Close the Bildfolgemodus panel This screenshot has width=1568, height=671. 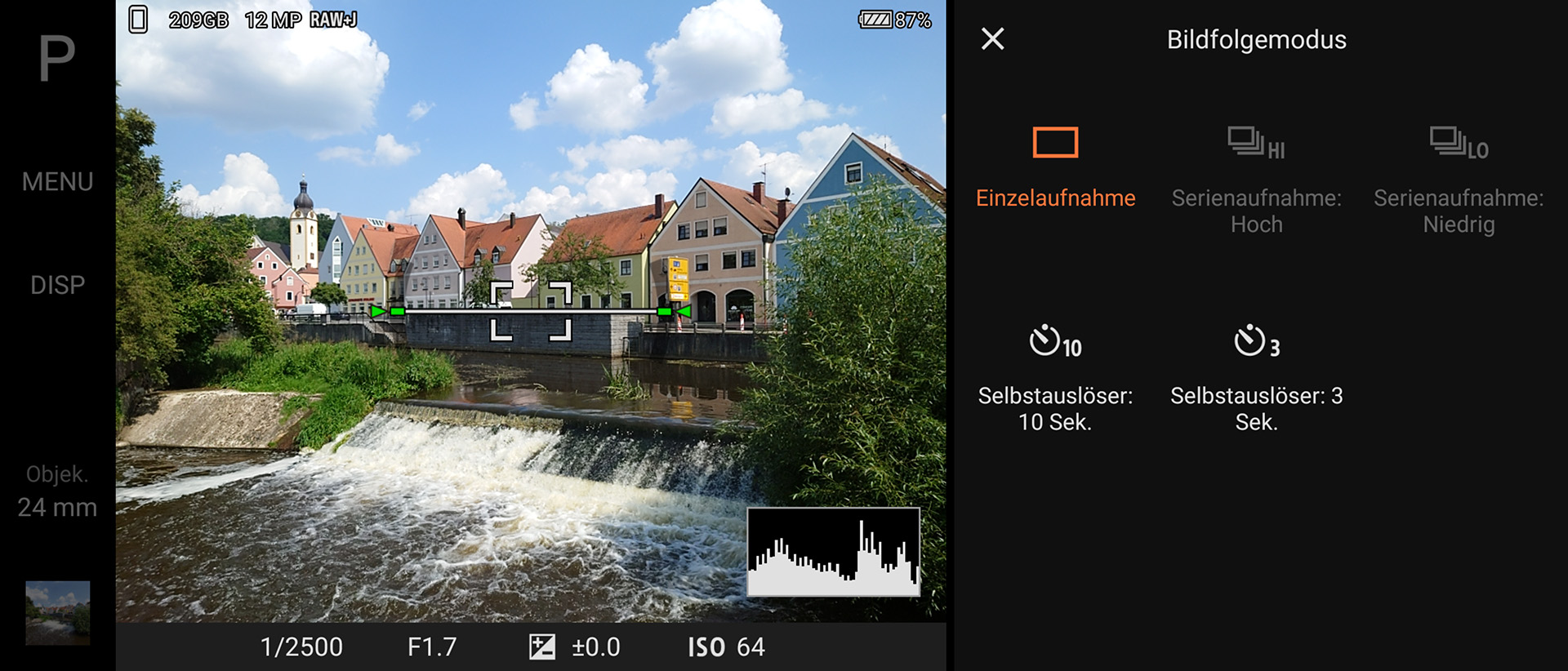(992, 39)
